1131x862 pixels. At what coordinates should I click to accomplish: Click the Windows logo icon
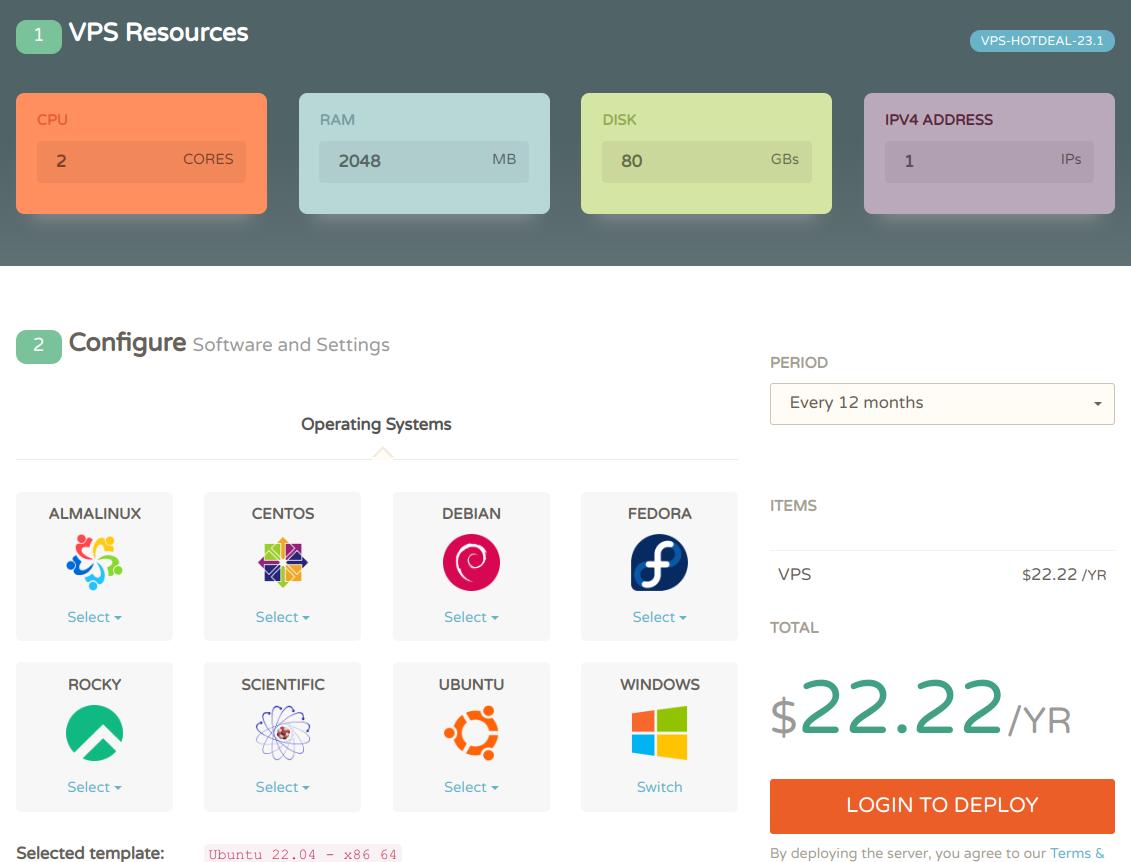tap(659, 733)
